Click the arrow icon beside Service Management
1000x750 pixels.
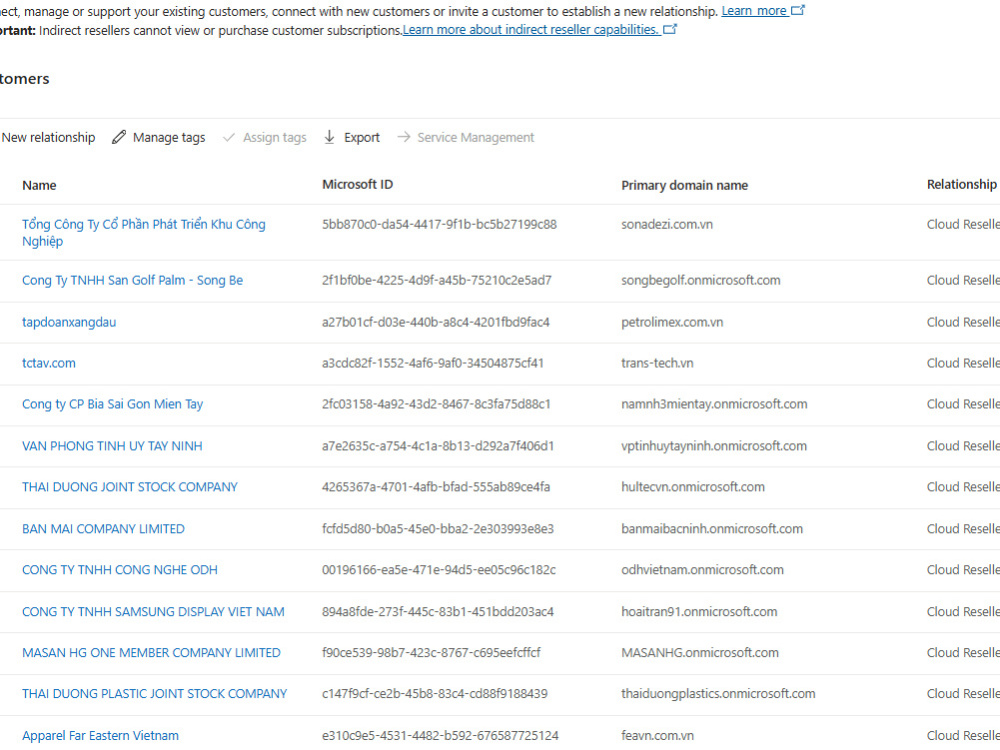[x=404, y=137]
